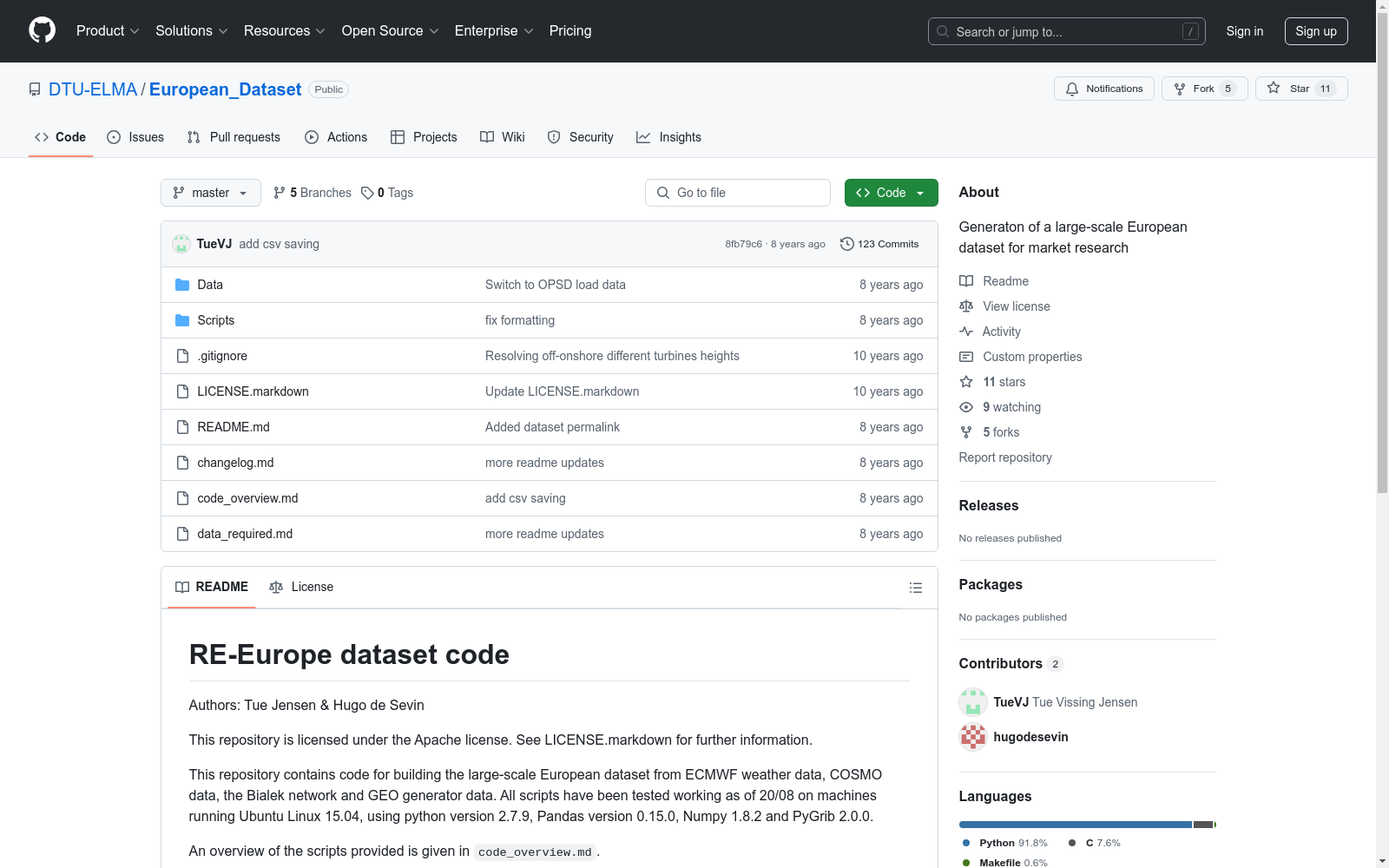The image size is (1389, 868).
Task: Click the Custom properties icon
Action: point(966,357)
